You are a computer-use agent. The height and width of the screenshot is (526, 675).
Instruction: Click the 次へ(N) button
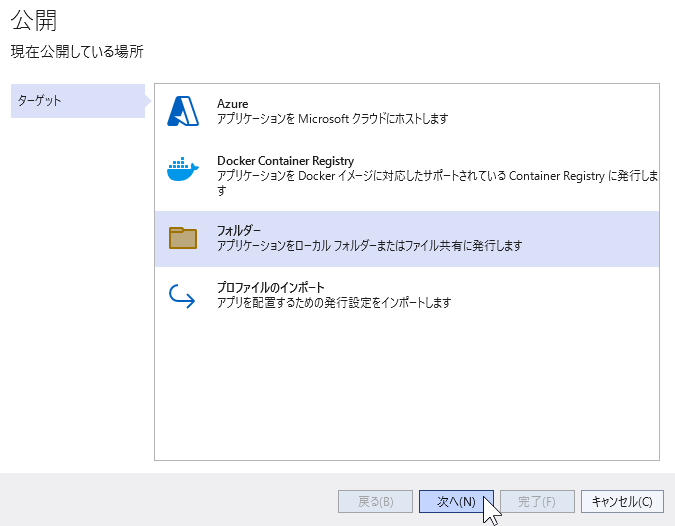click(x=456, y=501)
